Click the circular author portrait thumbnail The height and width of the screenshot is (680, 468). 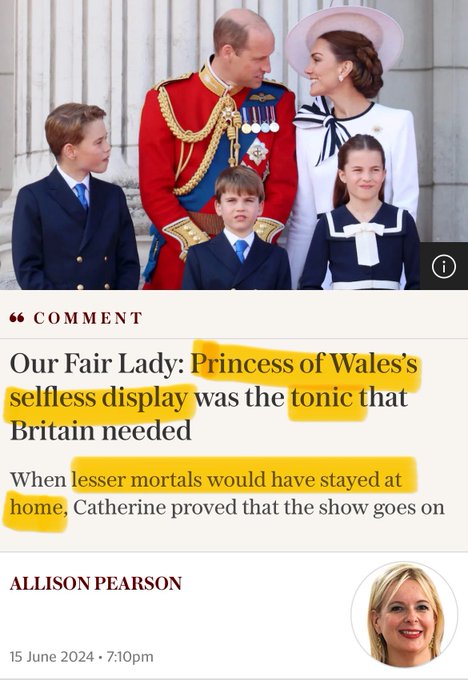[404, 615]
